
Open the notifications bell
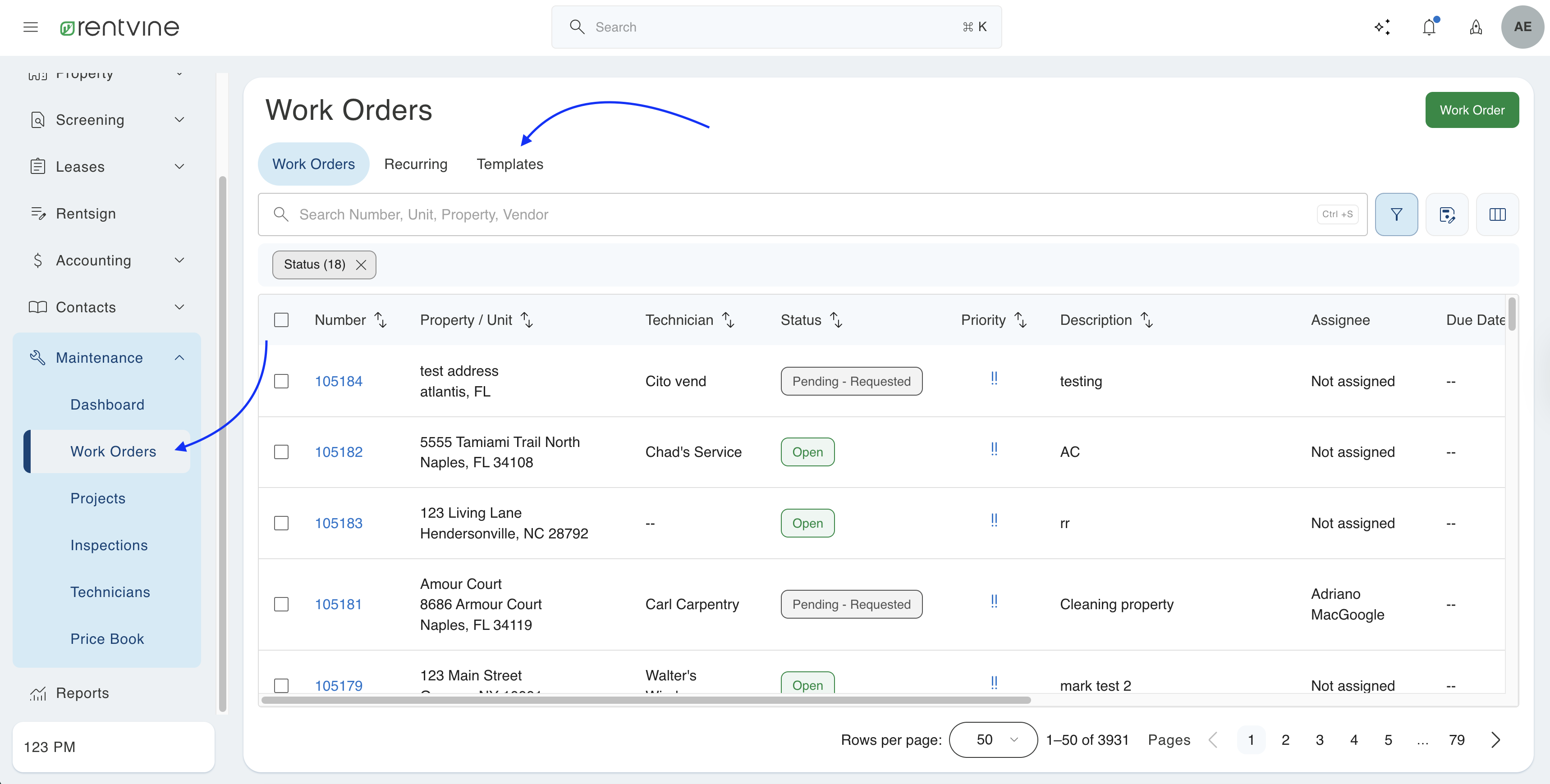pos(1429,27)
